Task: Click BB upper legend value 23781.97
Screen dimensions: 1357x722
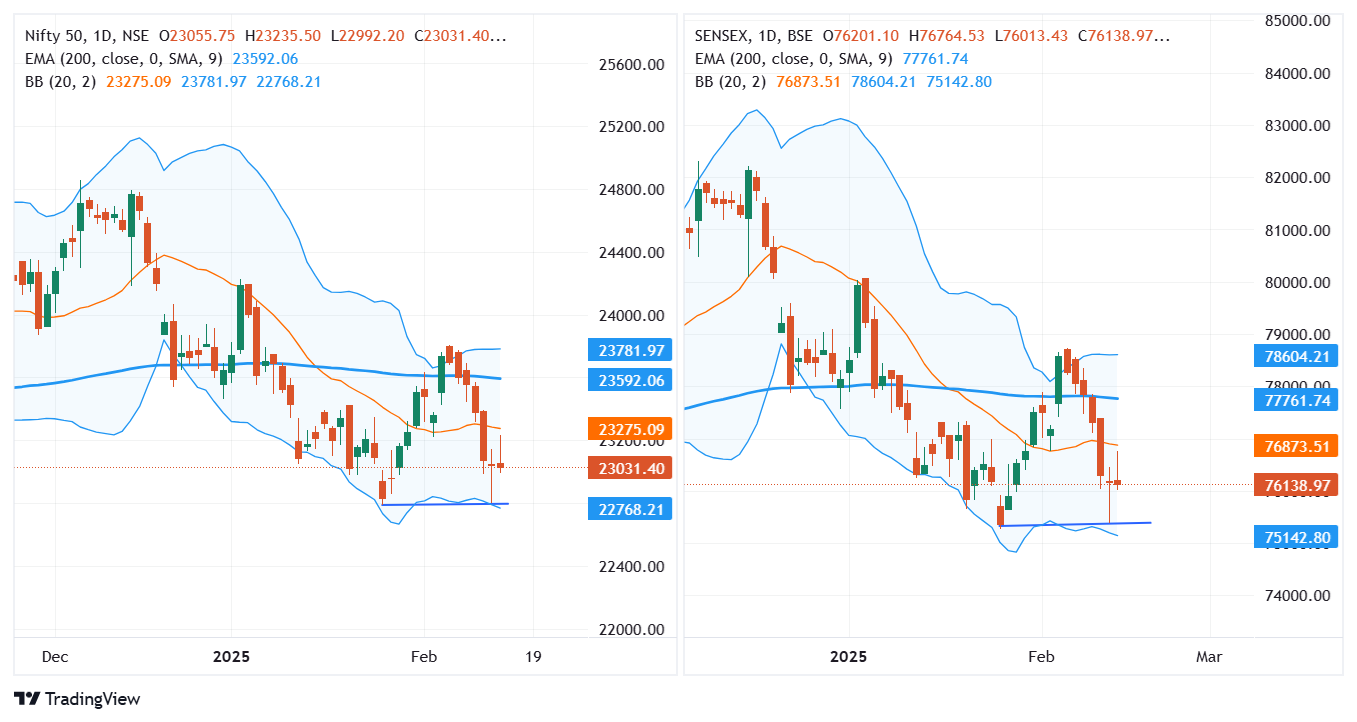Action: [214, 82]
